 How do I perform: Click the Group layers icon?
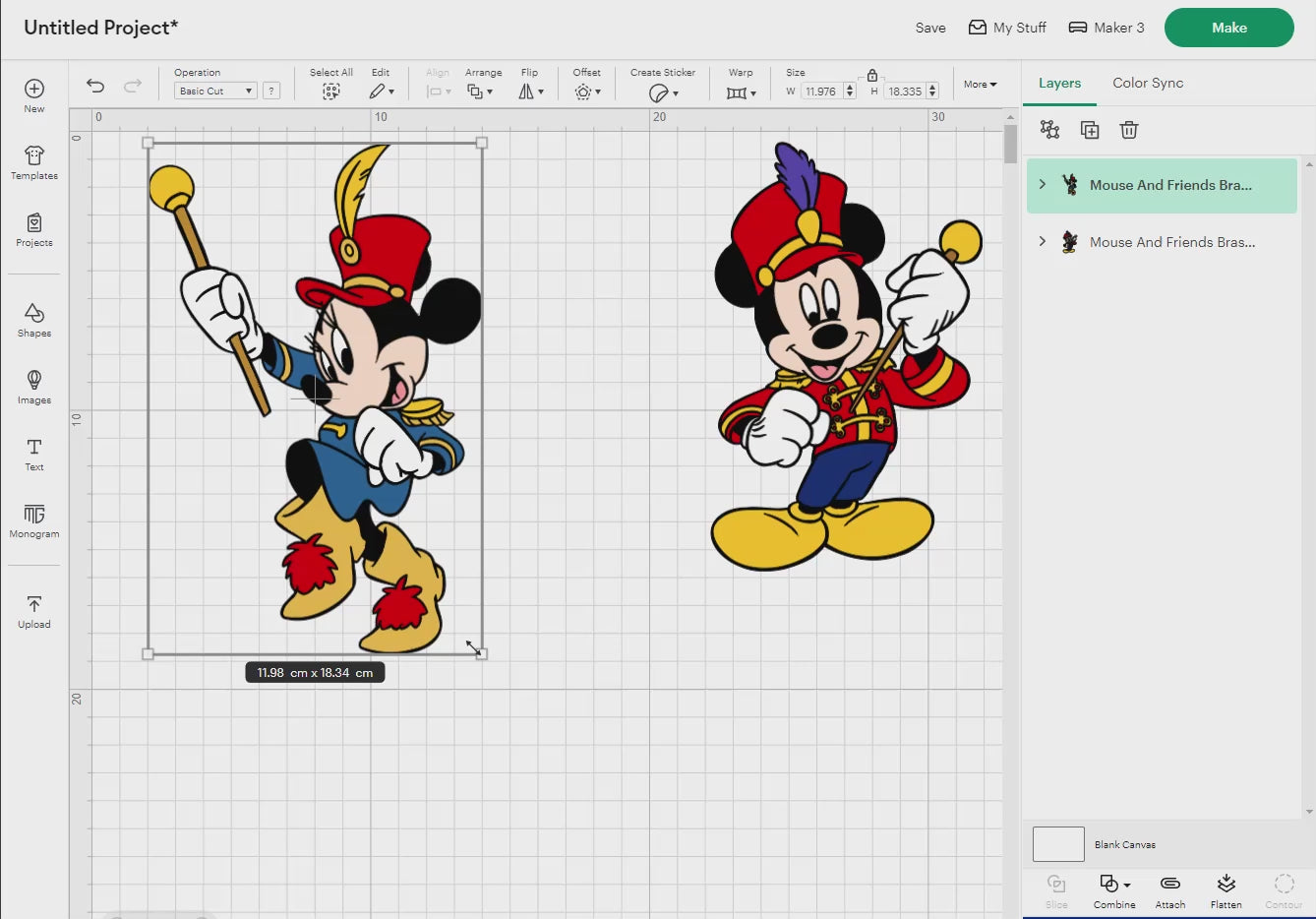pyautogui.click(x=1050, y=130)
